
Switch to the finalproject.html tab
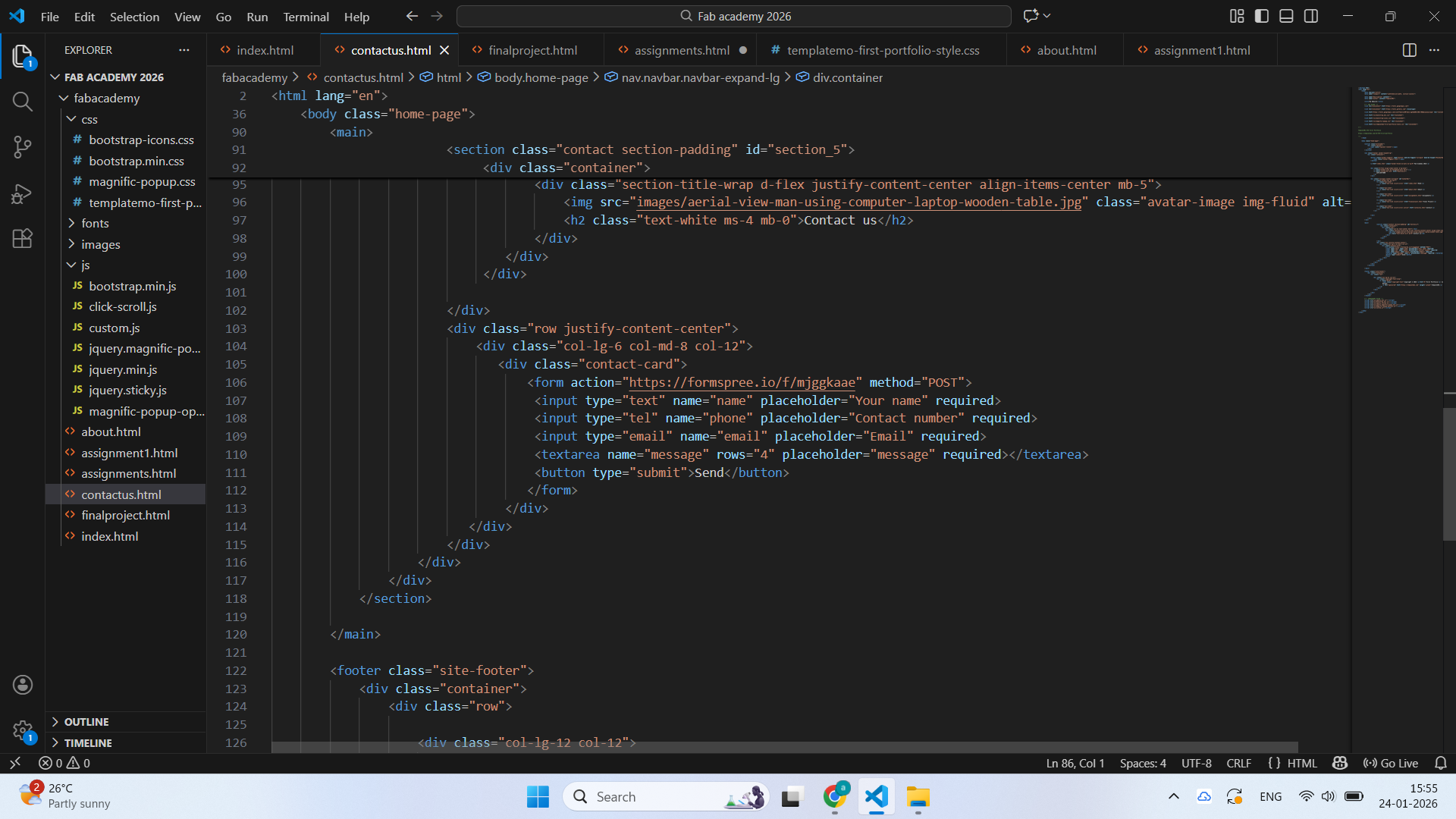point(532,50)
